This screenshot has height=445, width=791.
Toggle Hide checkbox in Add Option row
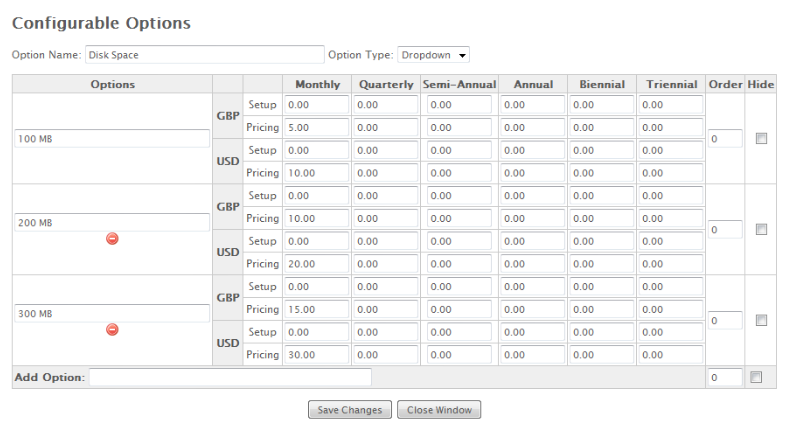point(756,377)
